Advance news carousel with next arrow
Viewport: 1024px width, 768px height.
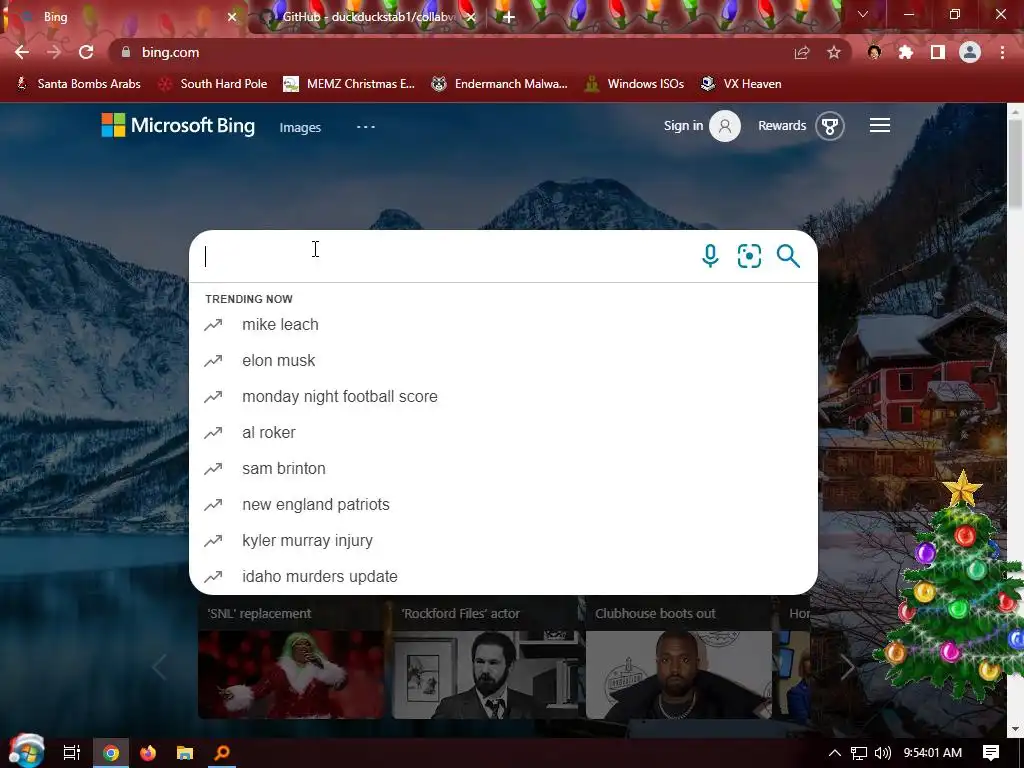pos(848,667)
